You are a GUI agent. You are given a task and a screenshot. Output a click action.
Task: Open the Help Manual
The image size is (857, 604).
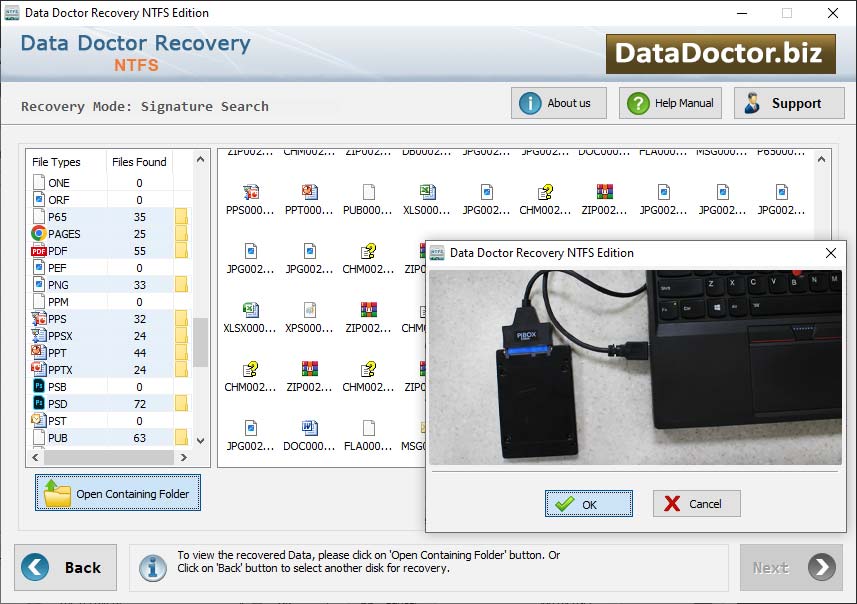pyautogui.click(x=670, y=102)
